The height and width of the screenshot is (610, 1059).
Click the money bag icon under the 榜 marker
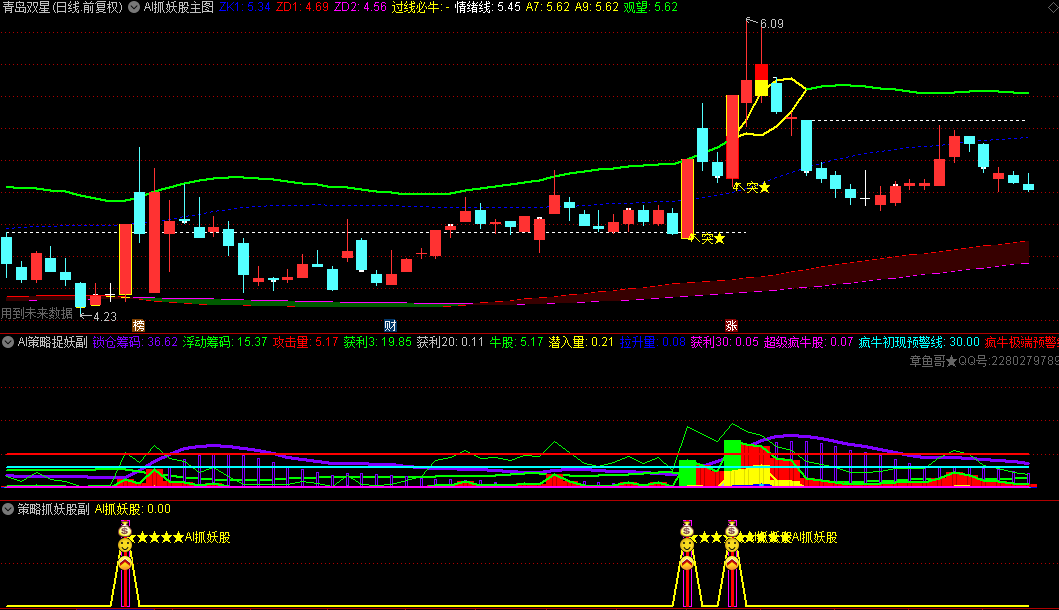click(125, 528)
